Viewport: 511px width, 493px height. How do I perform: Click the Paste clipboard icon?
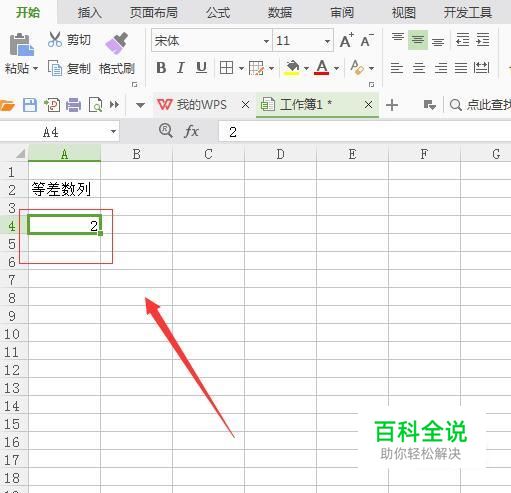[x=22, y=44]
